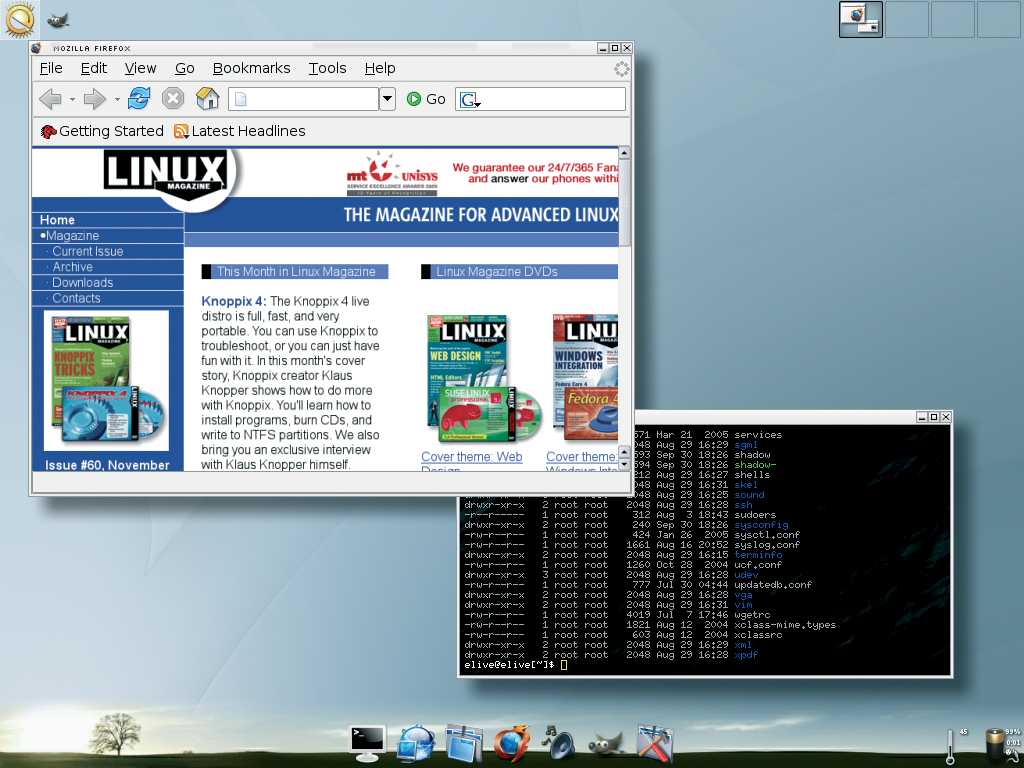Image resolution: width=1024 pixels, height=768 pixels.
Task: Open the Latest Headlines feed bookmark
Action: tap(240, 131)
